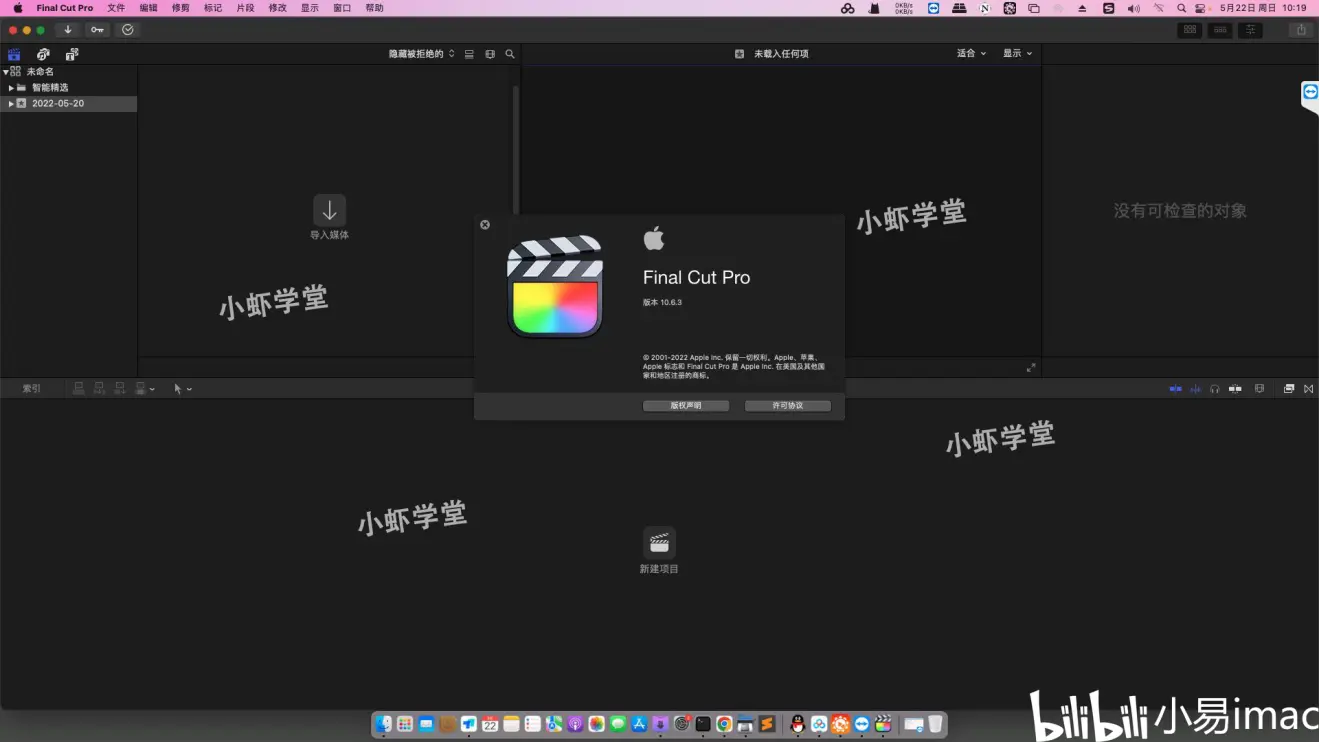Open the 修剪 menu

click(180, 8)
